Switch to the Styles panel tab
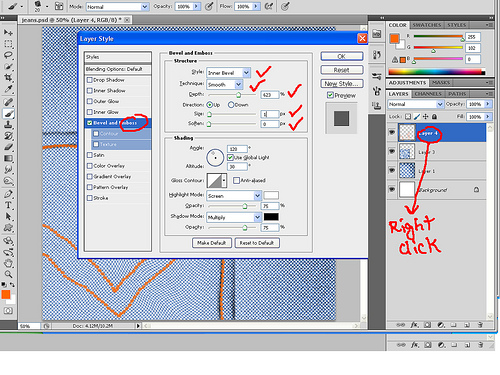 (457, 25)
